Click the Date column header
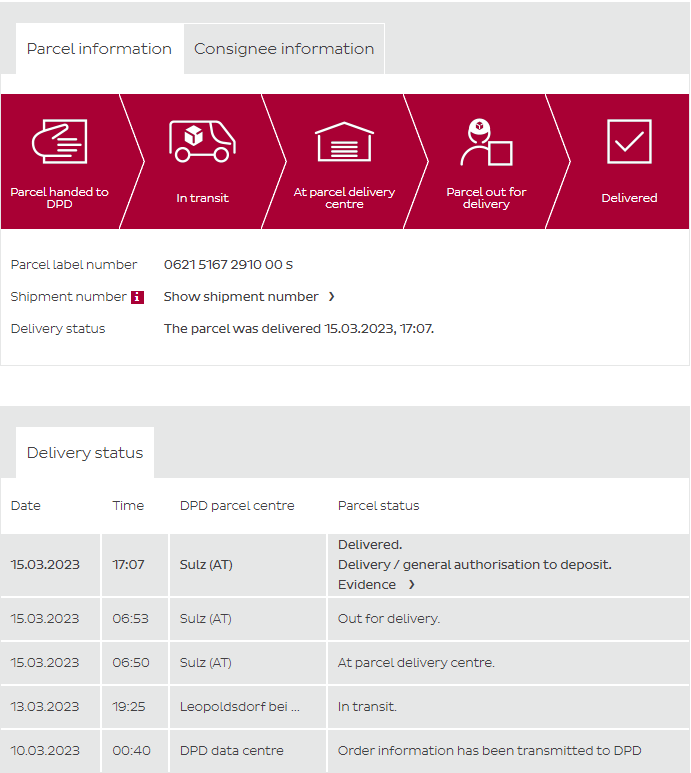 (26, 506)
